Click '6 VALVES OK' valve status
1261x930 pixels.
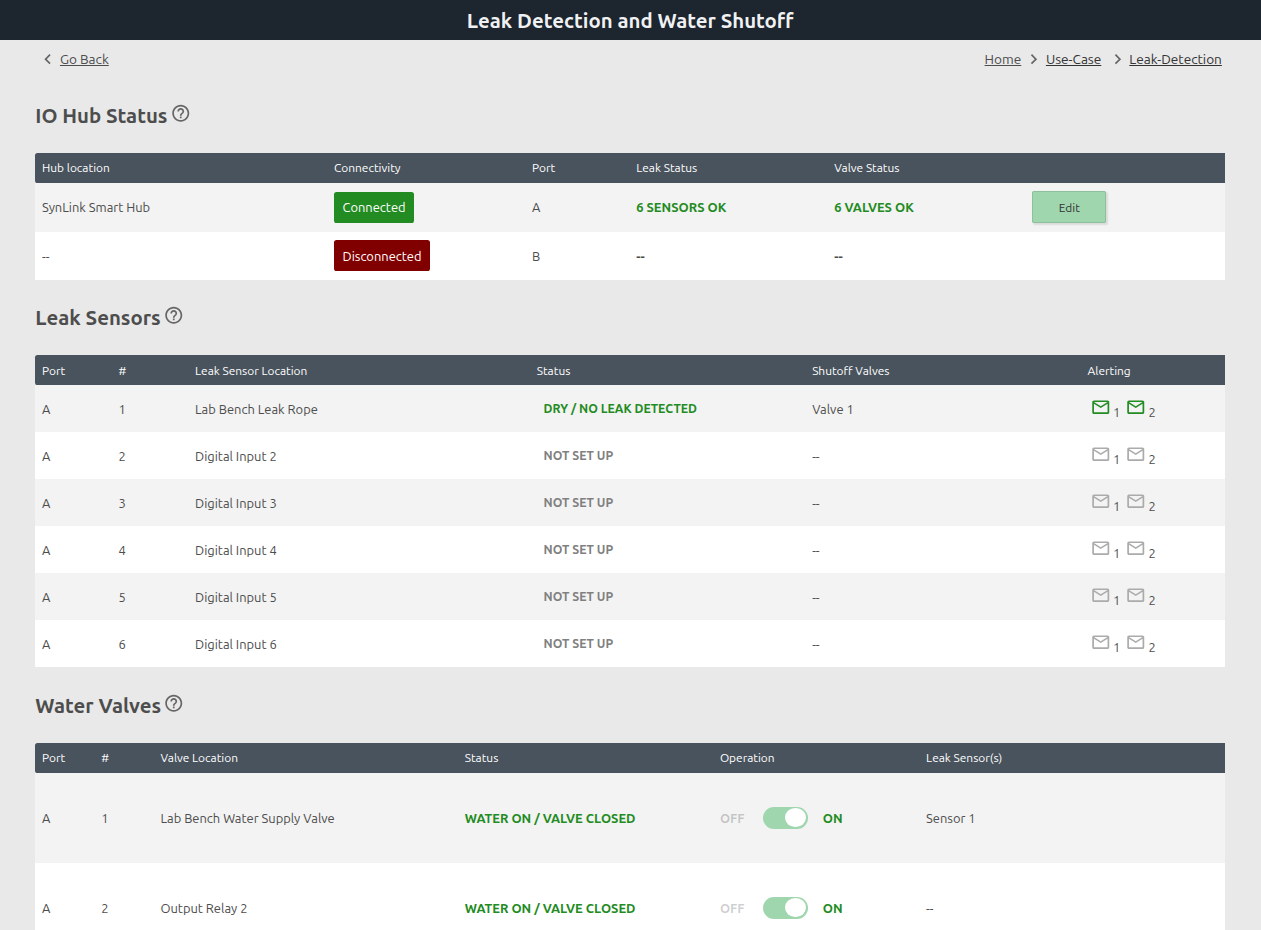point(874,208)
